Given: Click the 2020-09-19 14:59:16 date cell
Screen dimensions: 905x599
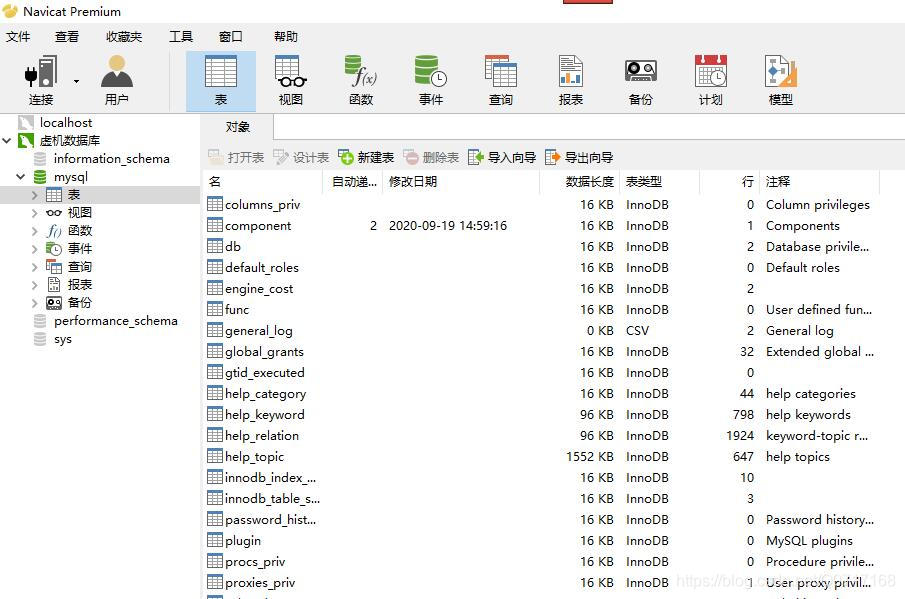Looking at the screenshot, I should [x=448, y=226].
